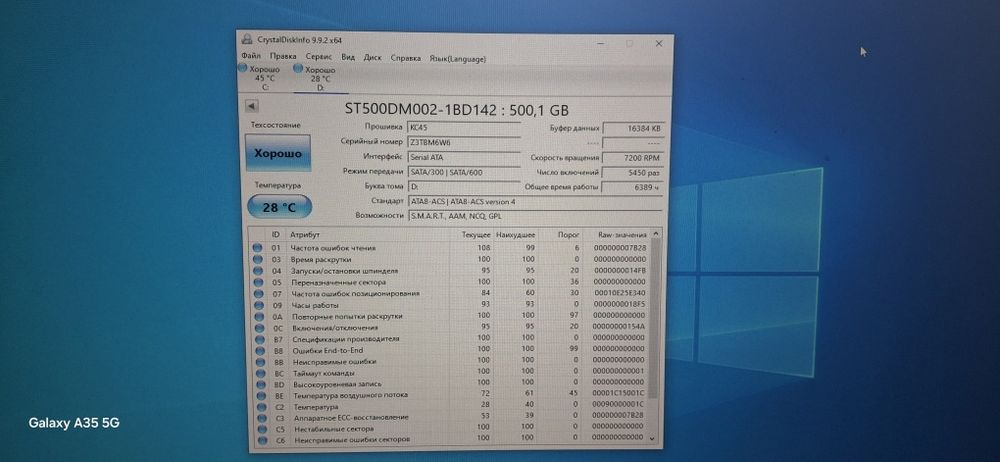Click status icon for Неисправимые ошибки секторов row
Viewport: 1000px width, 462px height.
pos(261,440)
